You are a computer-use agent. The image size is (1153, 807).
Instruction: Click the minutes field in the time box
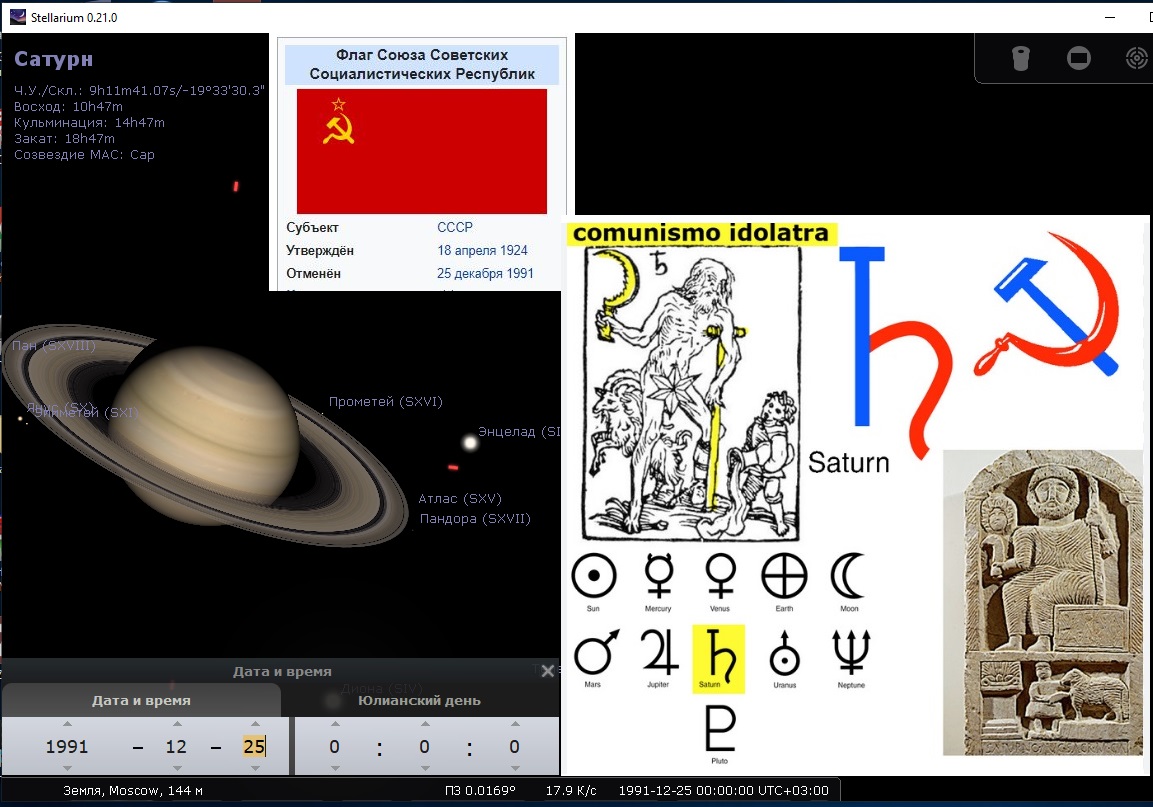pos(424,747)
